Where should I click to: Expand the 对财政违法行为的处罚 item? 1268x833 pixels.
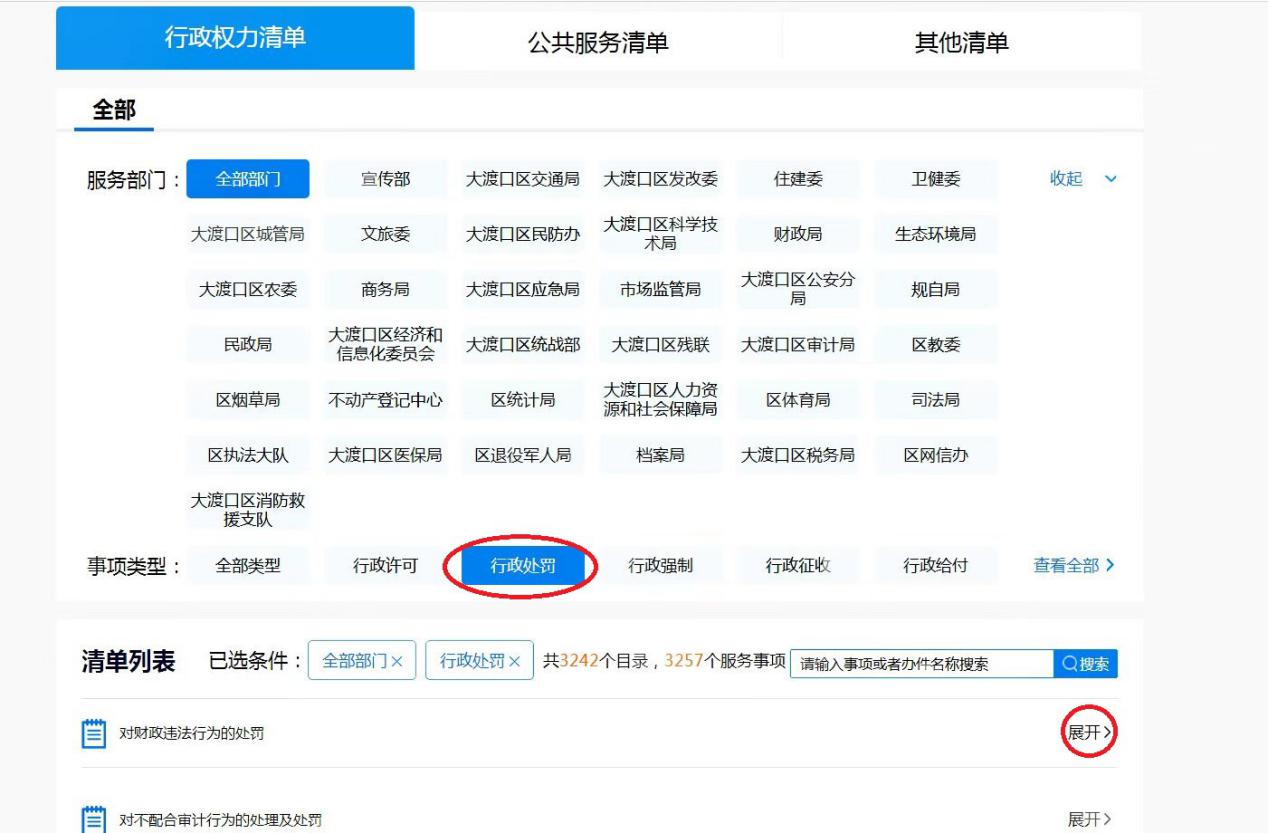tap(1089, 733)
